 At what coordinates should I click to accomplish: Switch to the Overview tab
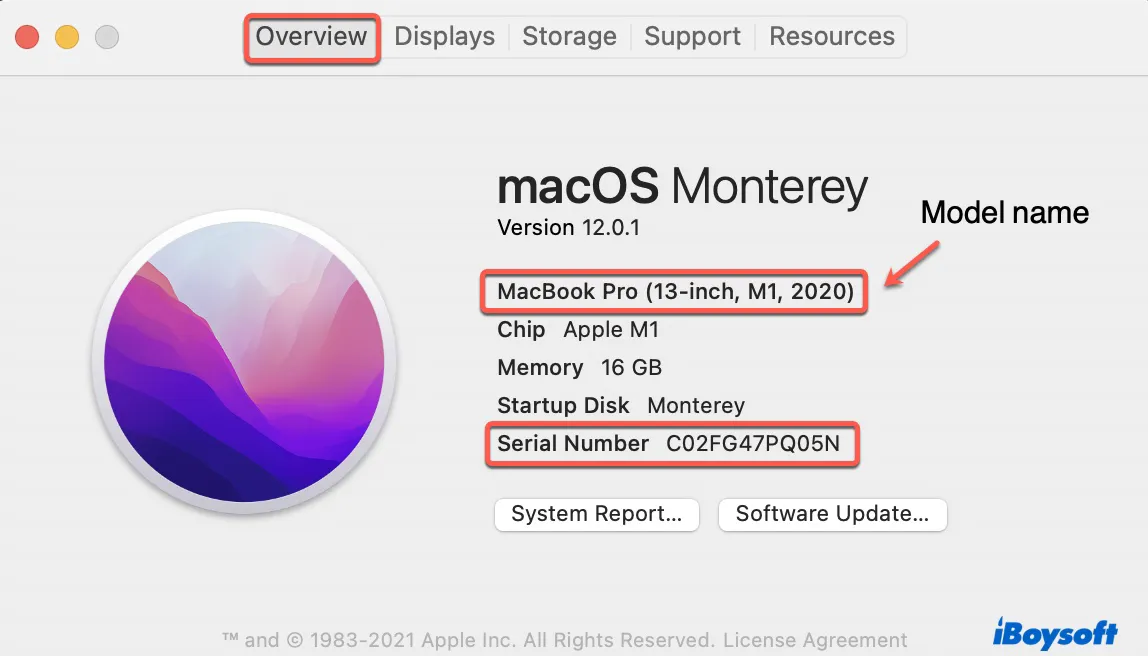tap(312, 37)
